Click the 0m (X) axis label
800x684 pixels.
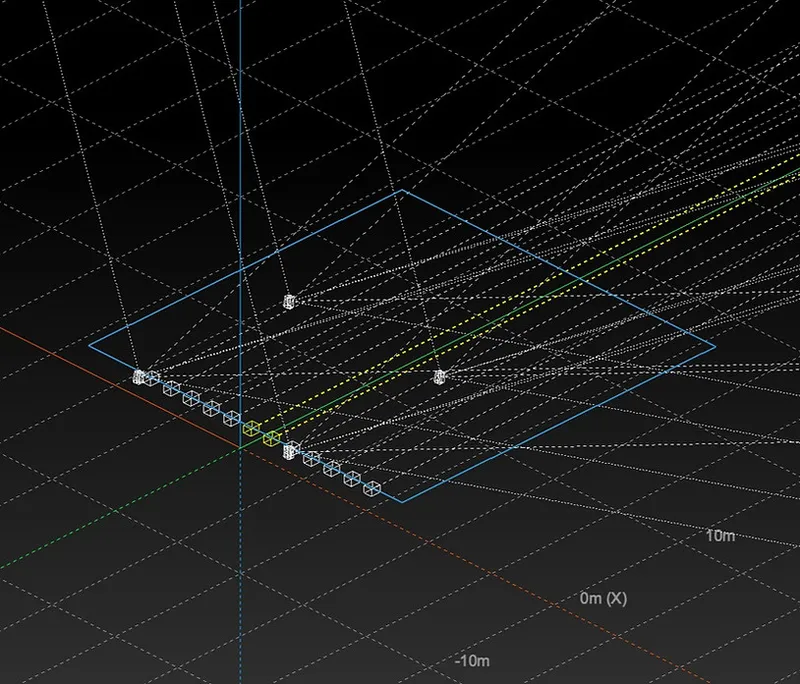[603, 598]
